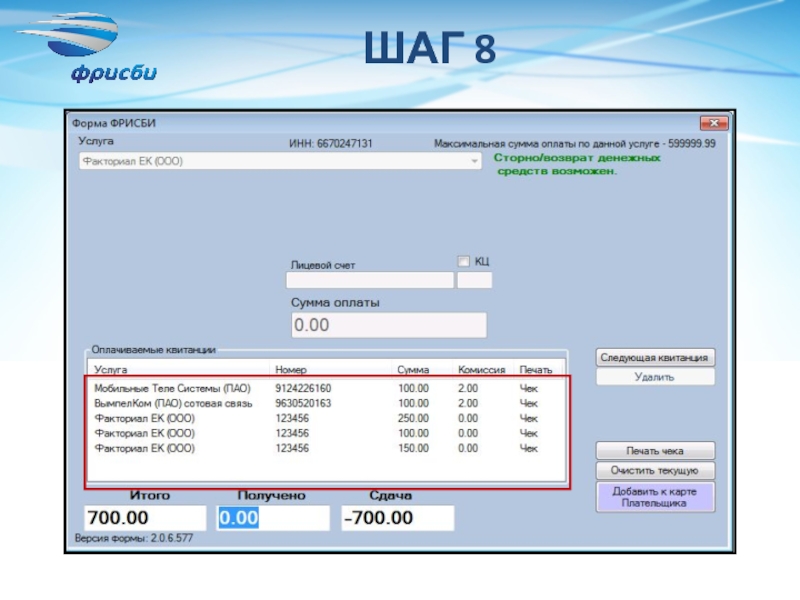Click the Очистить текущую button
This screenshot has width=800, height=600.
click(x=655, y=470)
